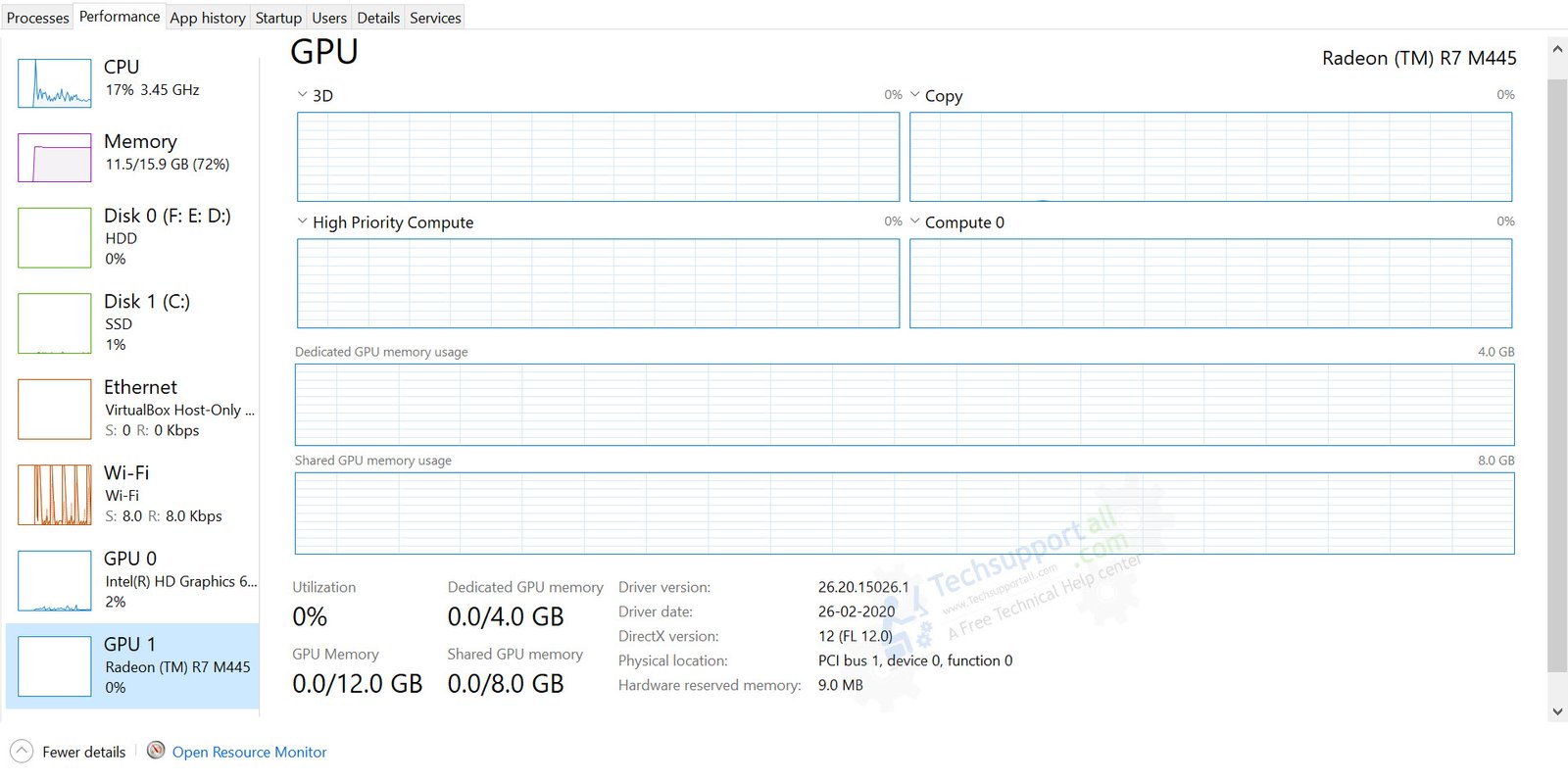
Task: Click the Copy engine graph
Action: (x=1210, y=157)
